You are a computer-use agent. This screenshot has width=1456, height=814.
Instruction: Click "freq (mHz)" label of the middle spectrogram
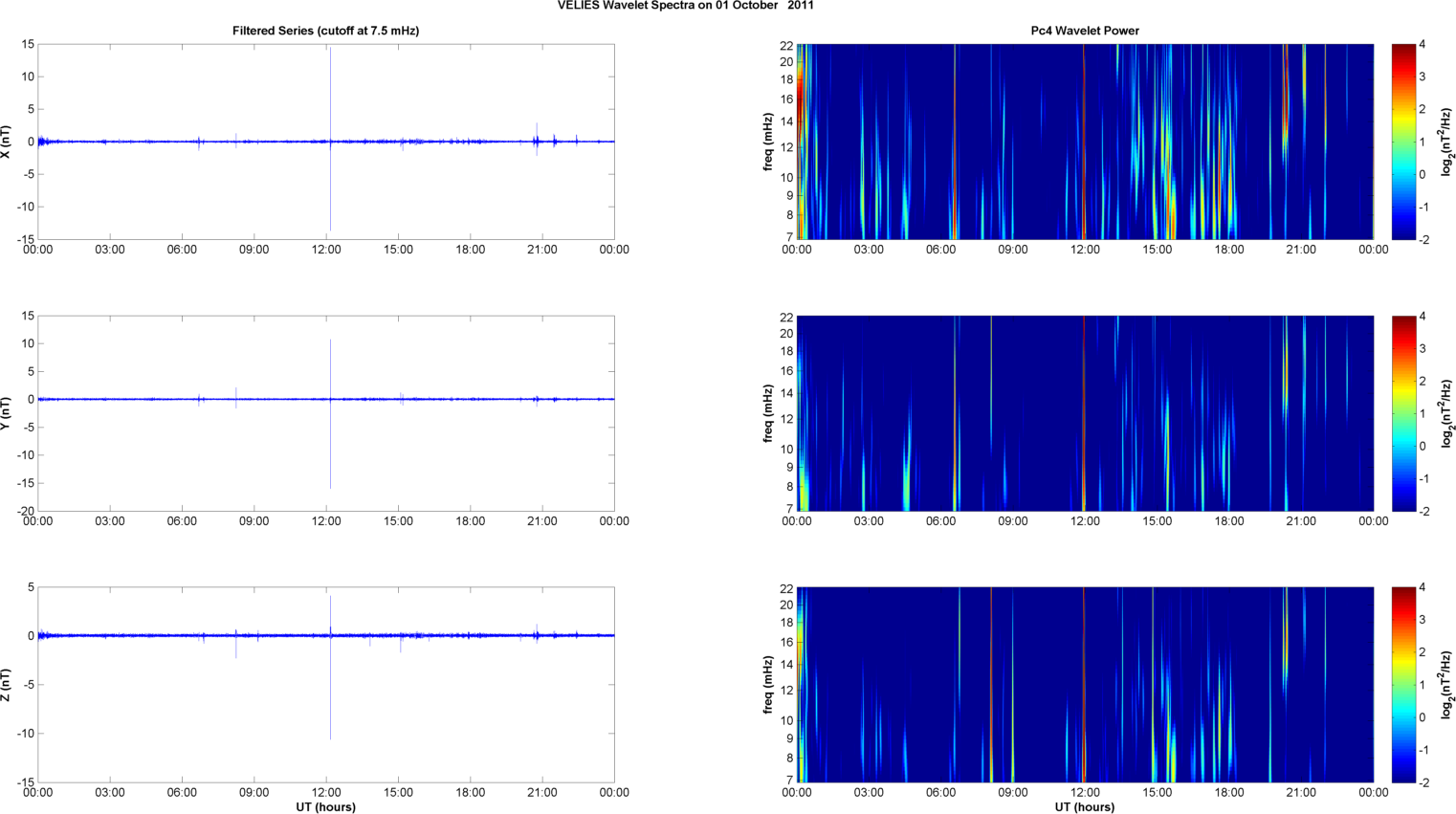tap(768, 413)
